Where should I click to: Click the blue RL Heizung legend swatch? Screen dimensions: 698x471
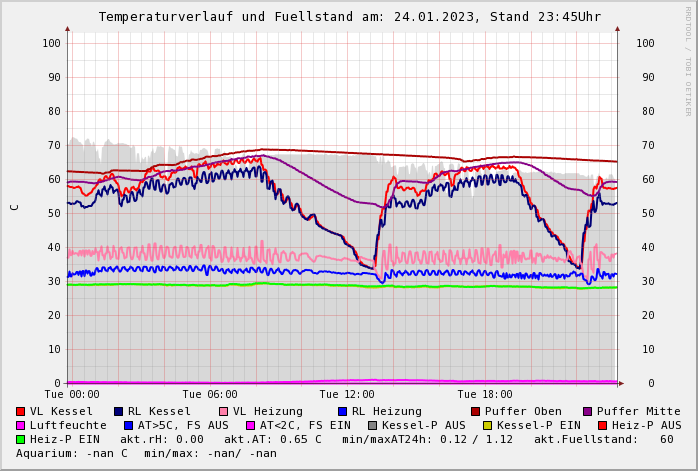tap(342, 411)
